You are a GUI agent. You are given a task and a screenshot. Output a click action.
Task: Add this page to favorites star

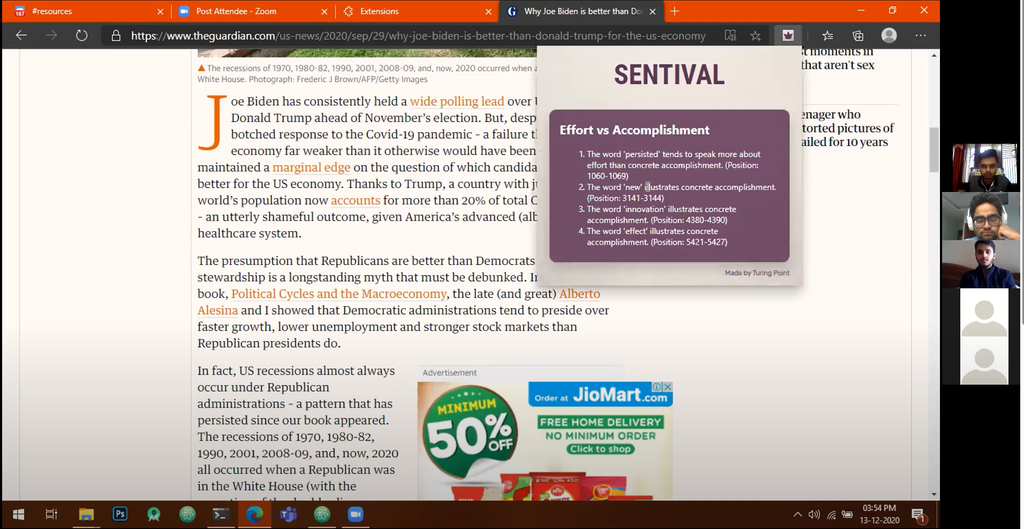pos(756,36)
